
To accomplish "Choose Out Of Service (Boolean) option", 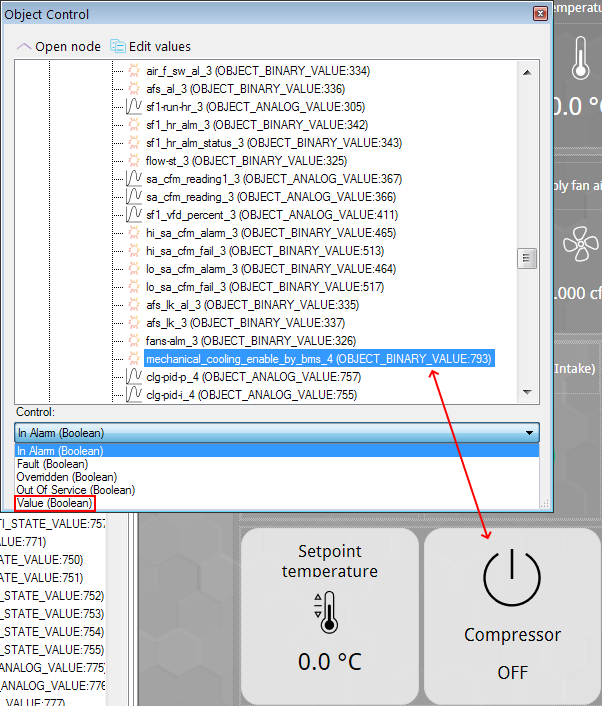I will coord(75,490).
